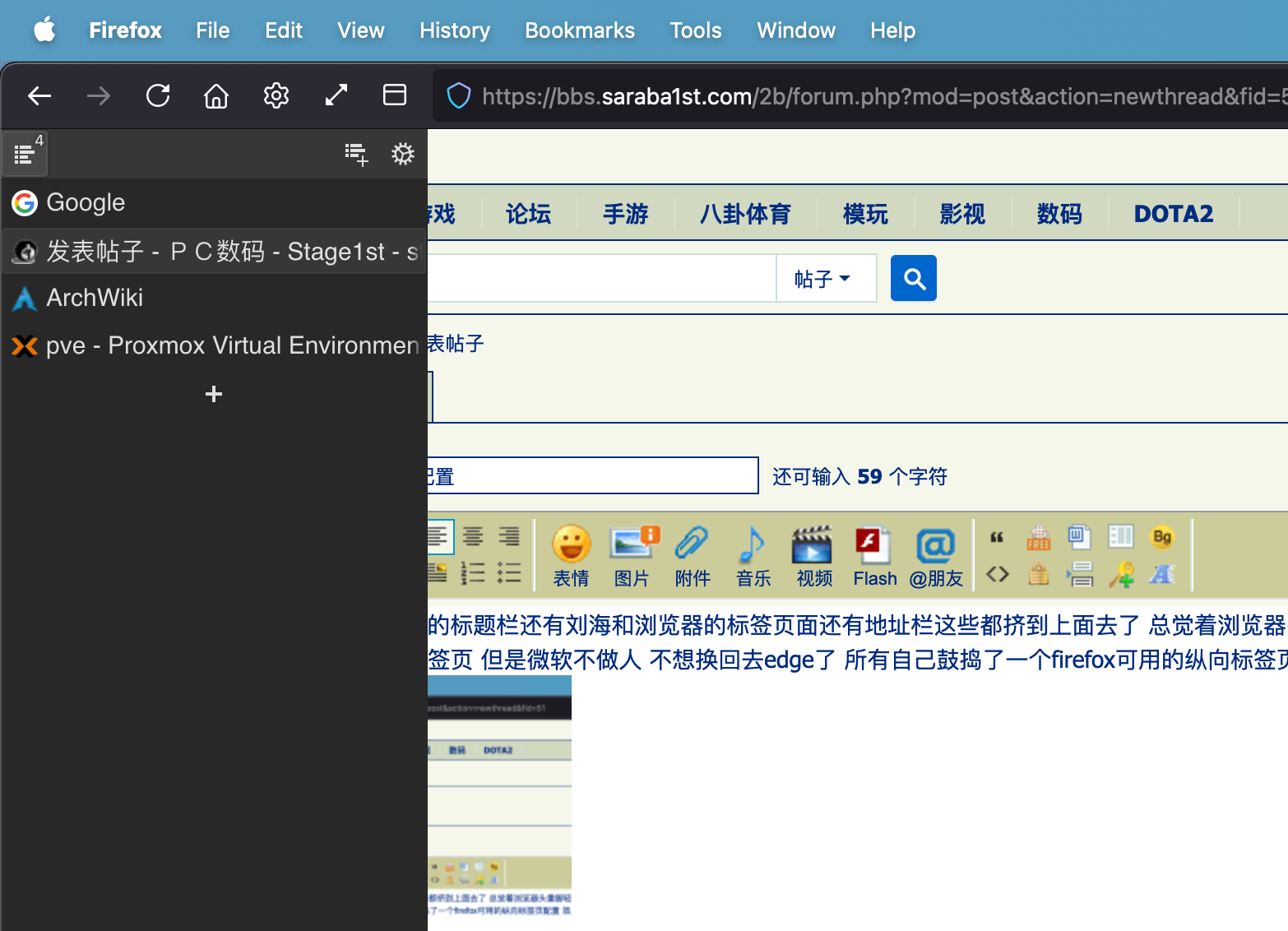Open the Tools menu

click(696, 30)
